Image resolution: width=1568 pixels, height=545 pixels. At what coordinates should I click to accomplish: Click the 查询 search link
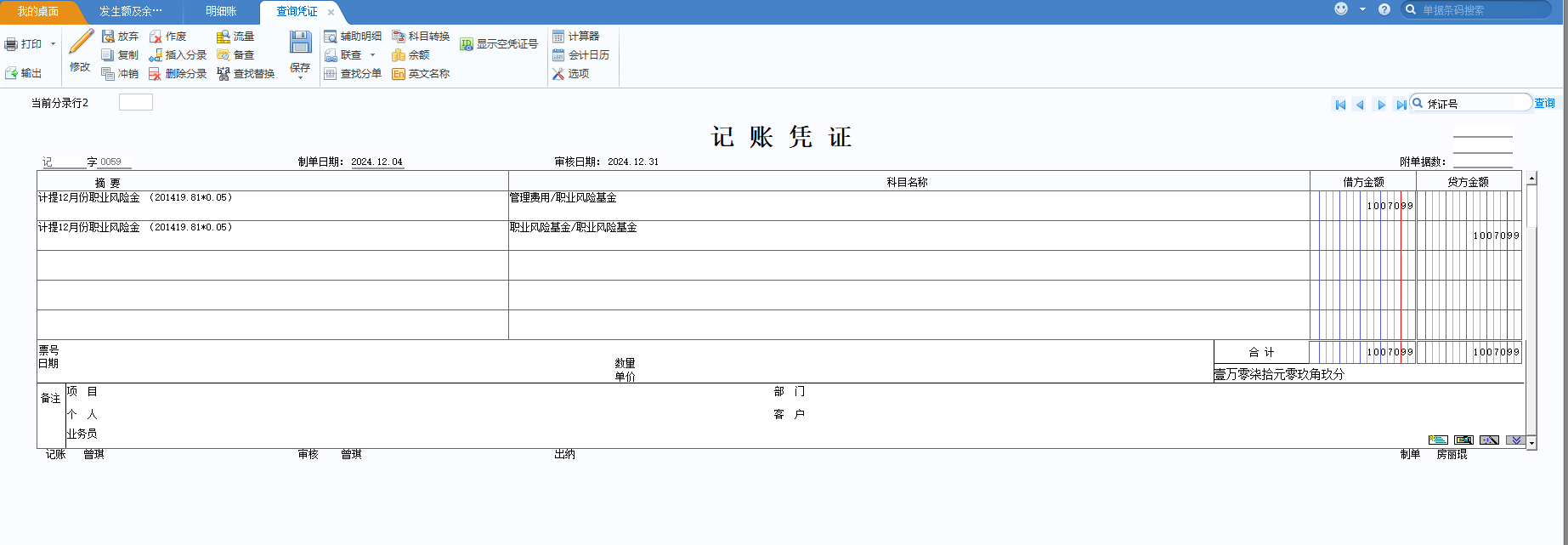point(1544,103)
